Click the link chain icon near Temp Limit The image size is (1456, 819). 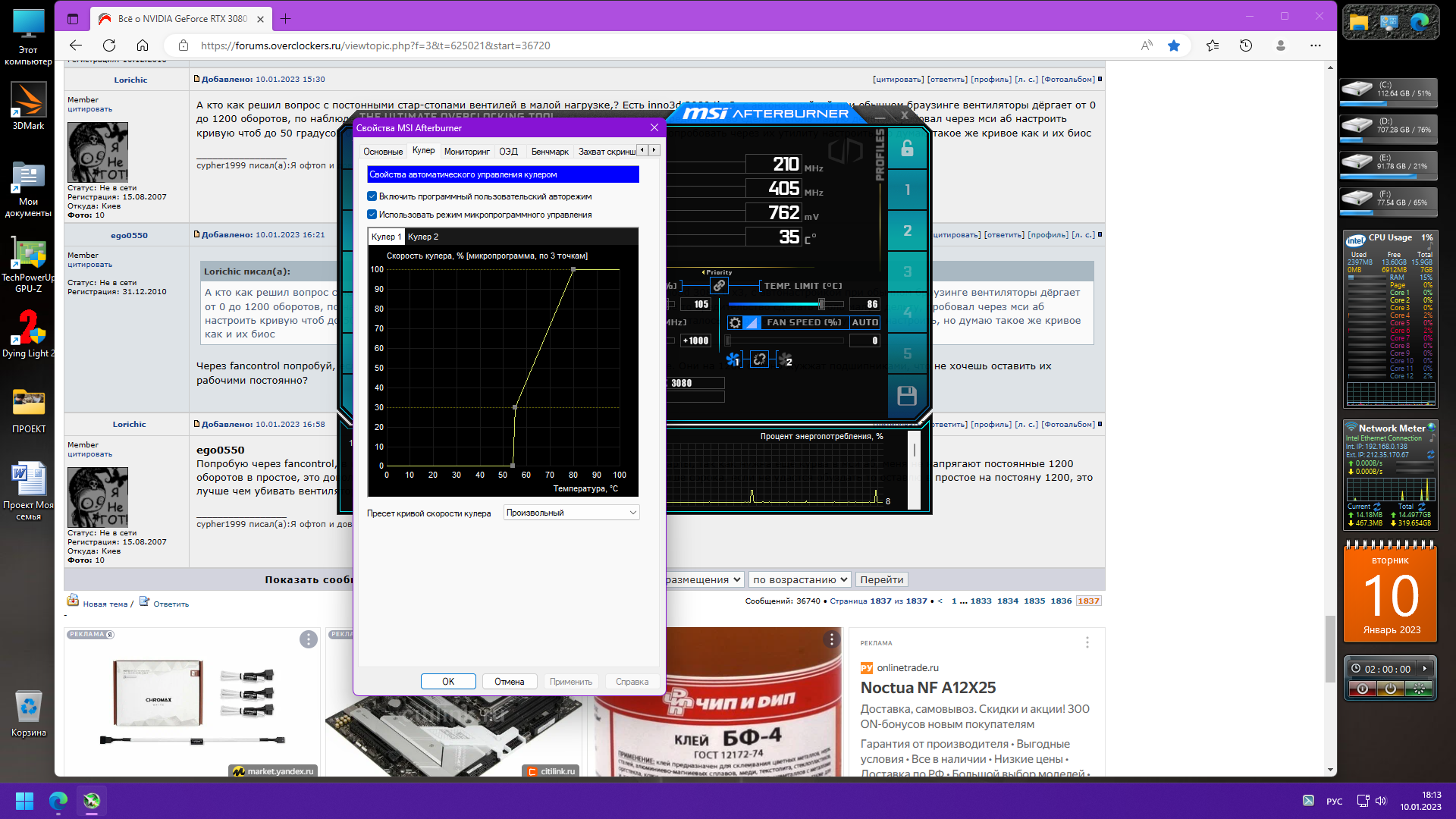pyautogui.click(x=719, y=286)
